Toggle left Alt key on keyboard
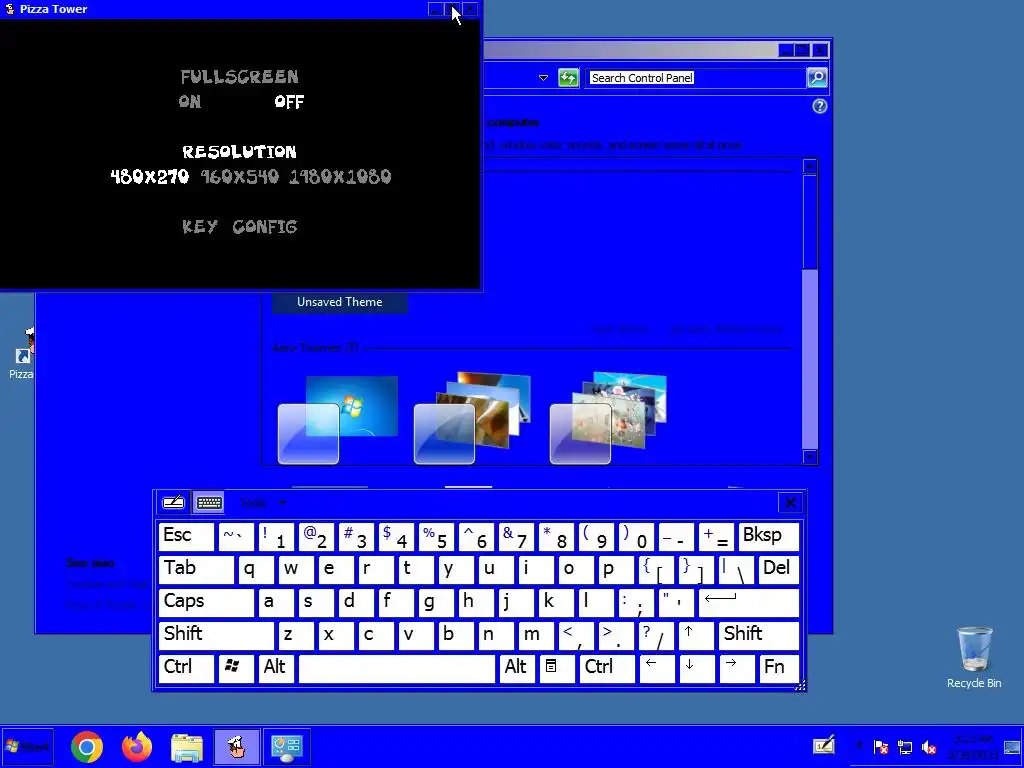The height and width of the screenshot is (768, 1024). 276,668
